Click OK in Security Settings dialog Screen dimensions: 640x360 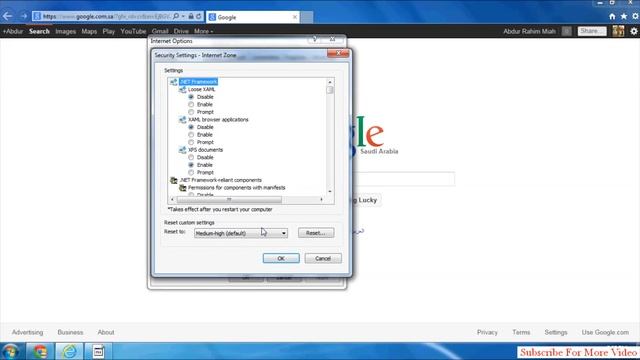[x=281, y=258]
